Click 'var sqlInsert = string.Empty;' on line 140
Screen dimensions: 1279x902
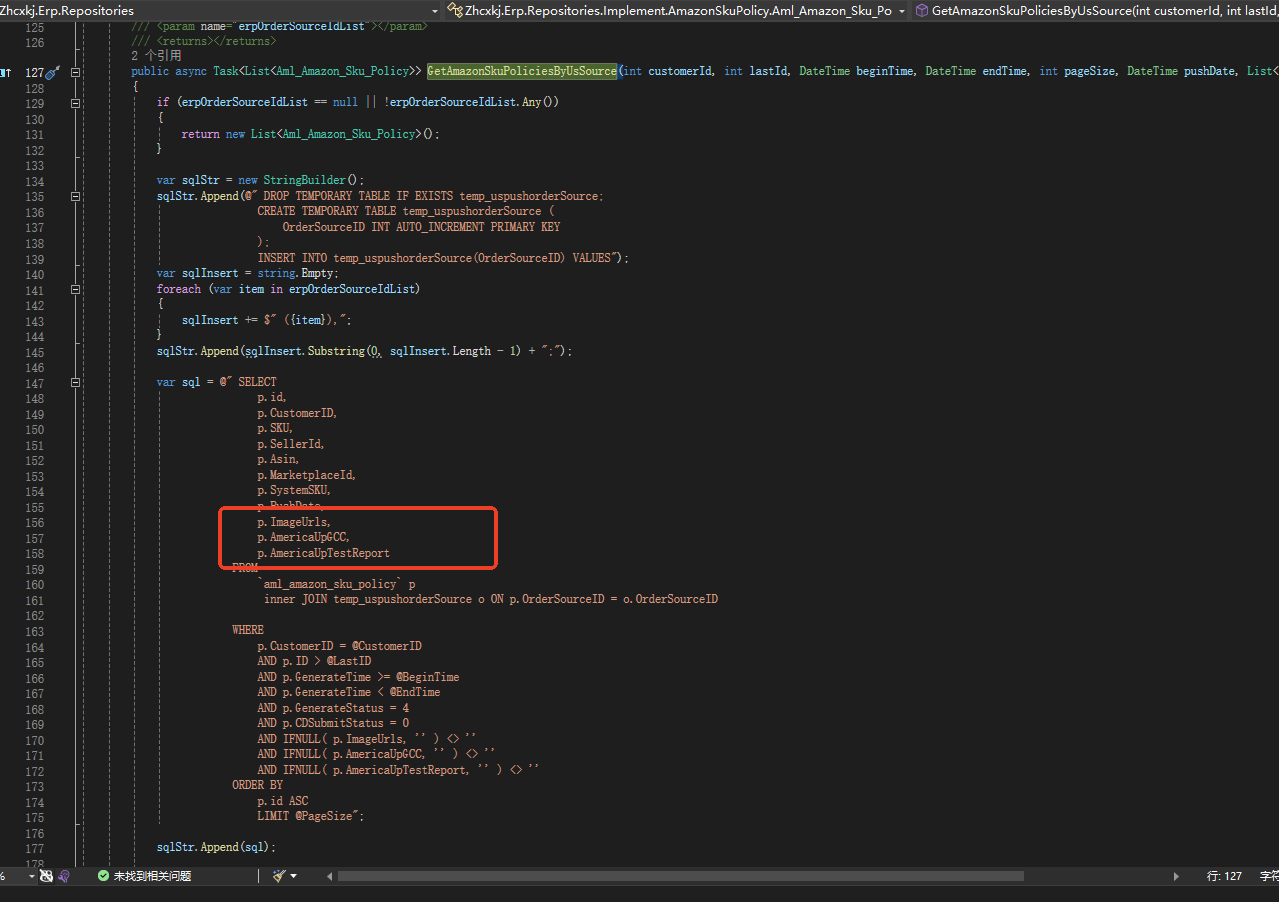[x=248, y=274]
